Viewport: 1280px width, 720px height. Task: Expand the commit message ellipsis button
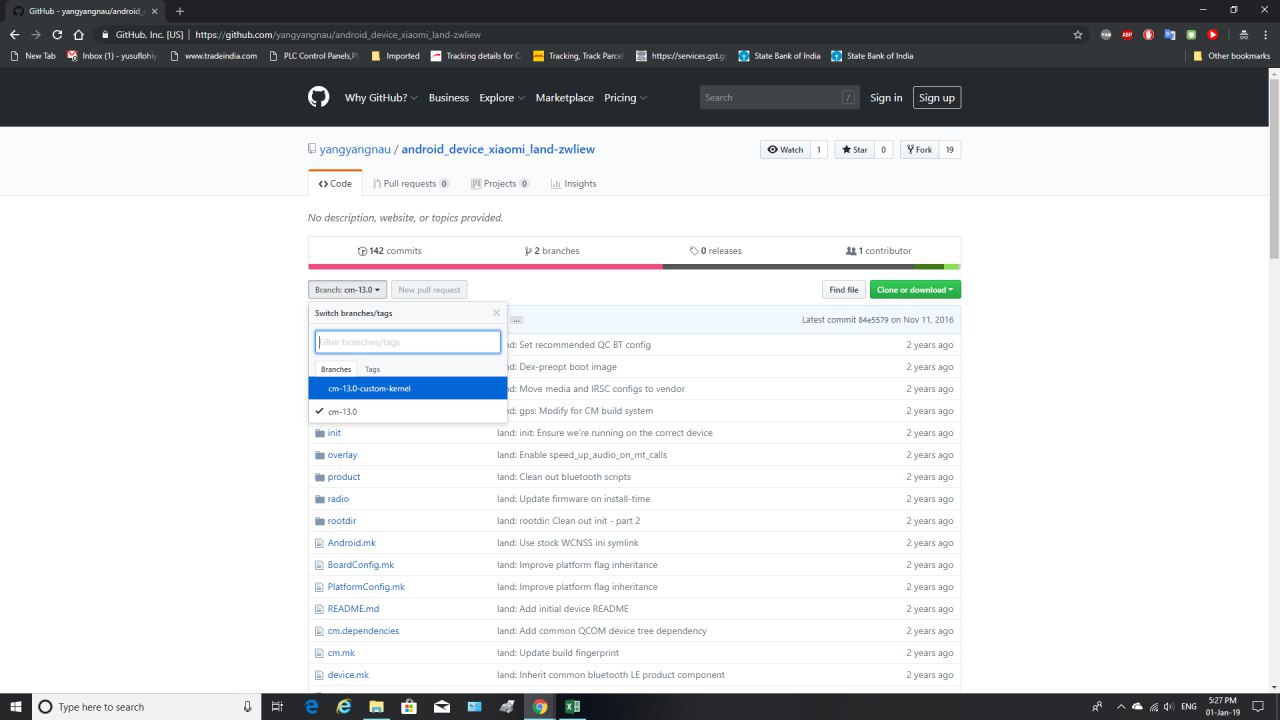point(516,320)
